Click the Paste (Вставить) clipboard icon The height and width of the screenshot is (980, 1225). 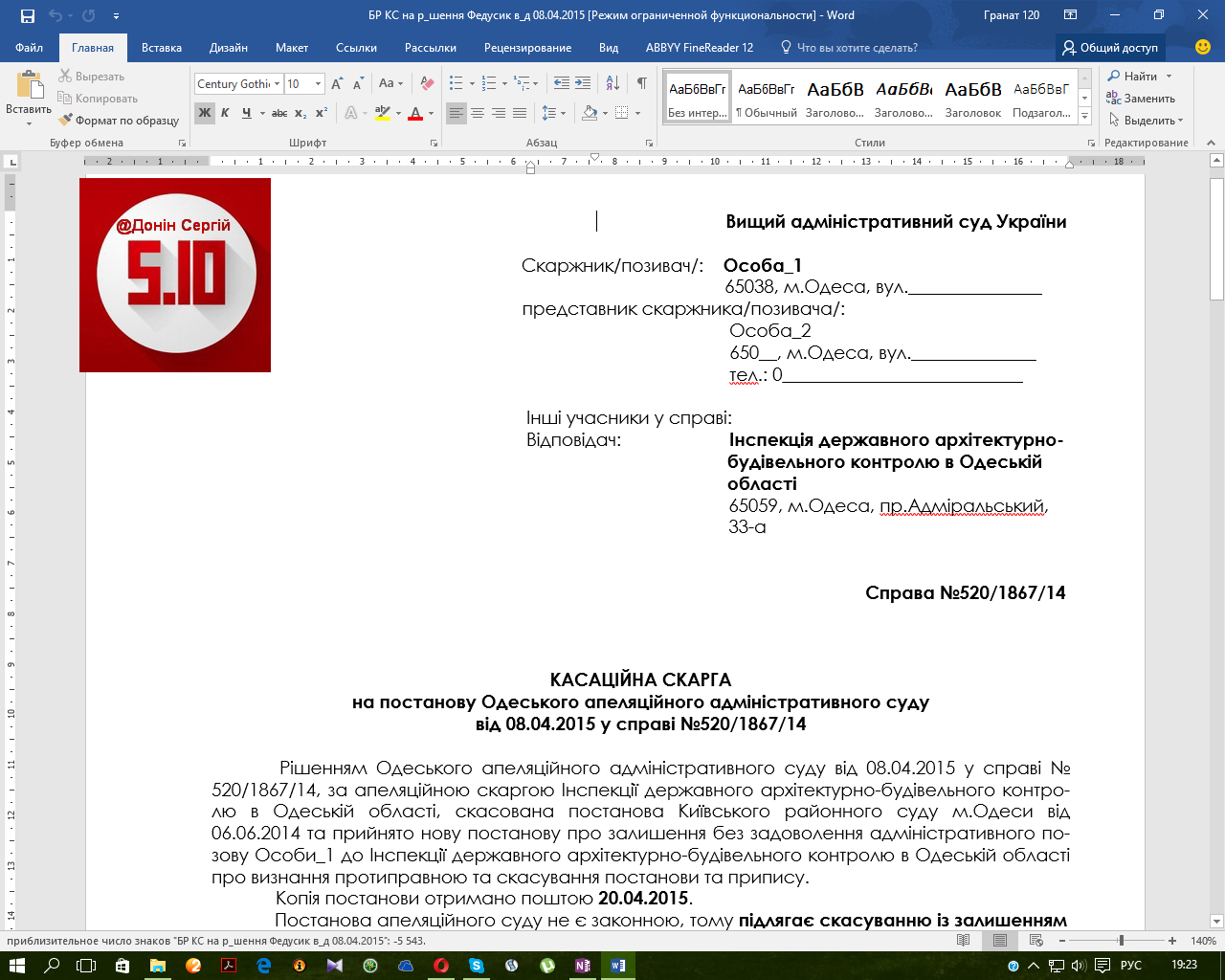(29, 85)
